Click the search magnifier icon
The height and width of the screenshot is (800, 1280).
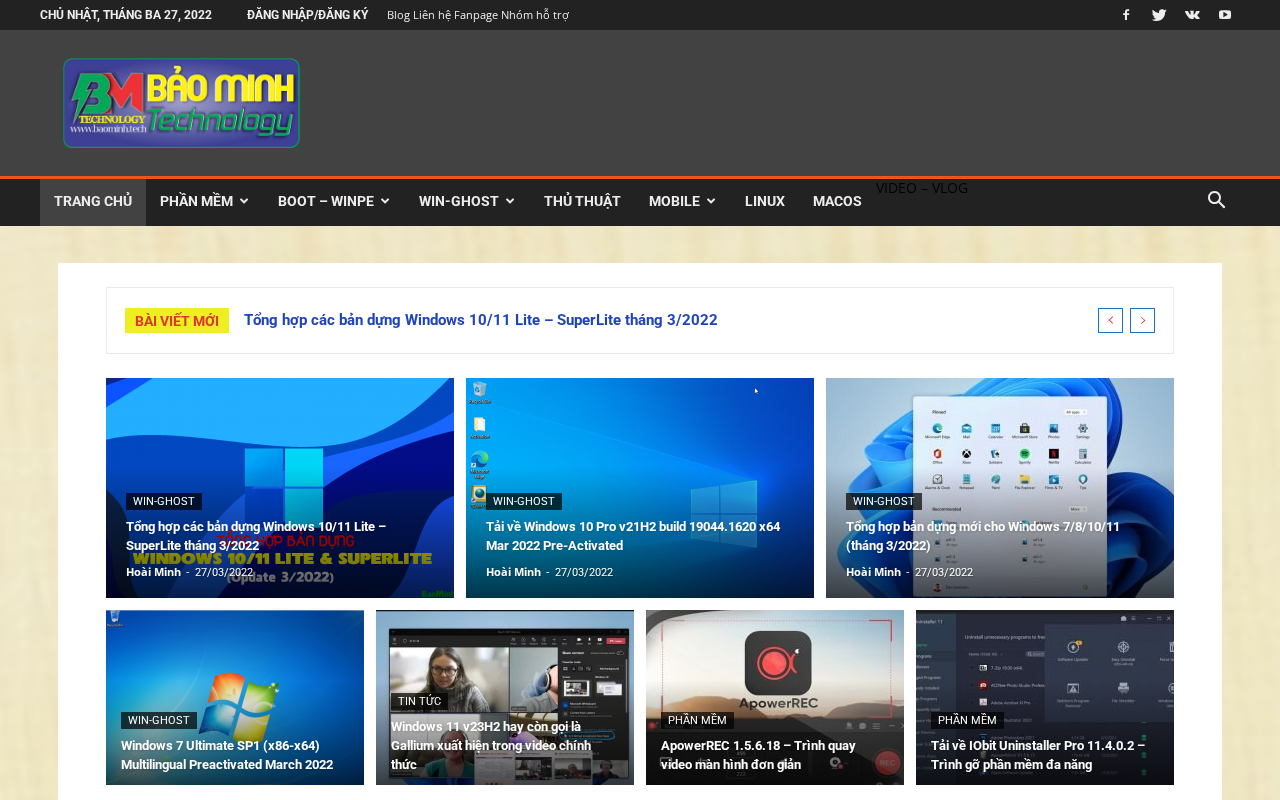tap(1217, 200)
